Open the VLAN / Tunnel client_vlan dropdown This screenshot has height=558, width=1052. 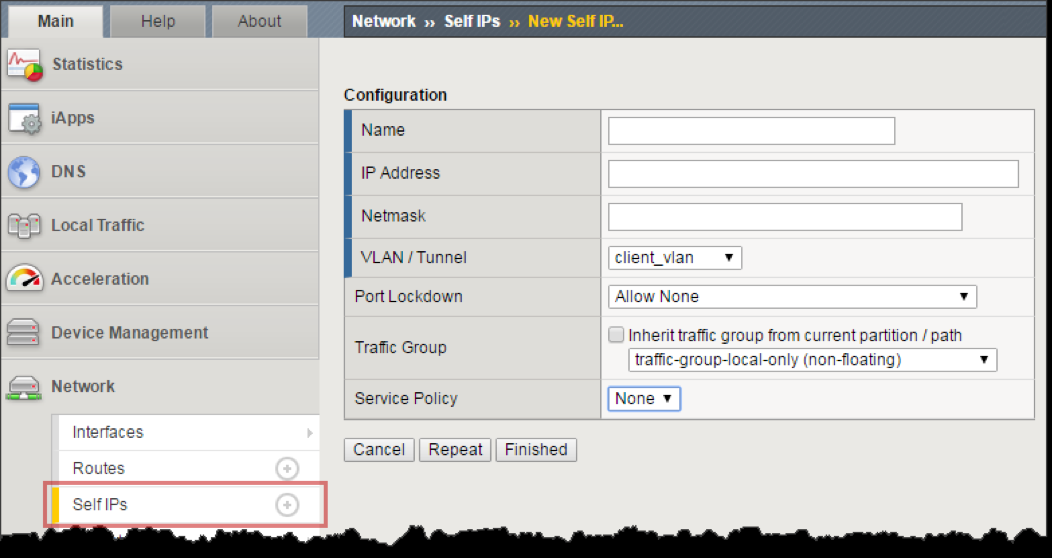pyautogui.click(x=675, y=258)
